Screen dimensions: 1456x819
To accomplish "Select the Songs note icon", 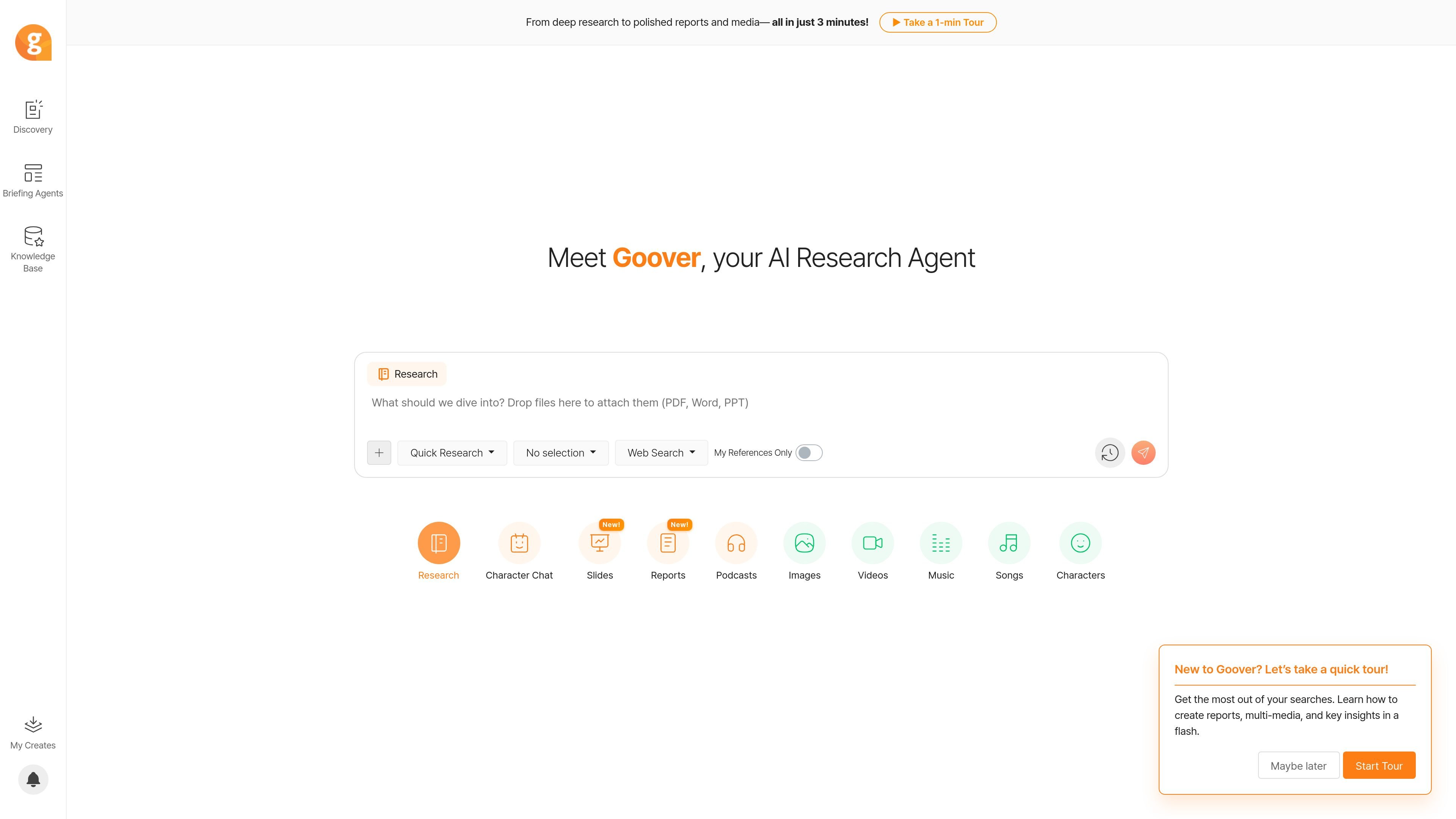I will pos(1009,543).
